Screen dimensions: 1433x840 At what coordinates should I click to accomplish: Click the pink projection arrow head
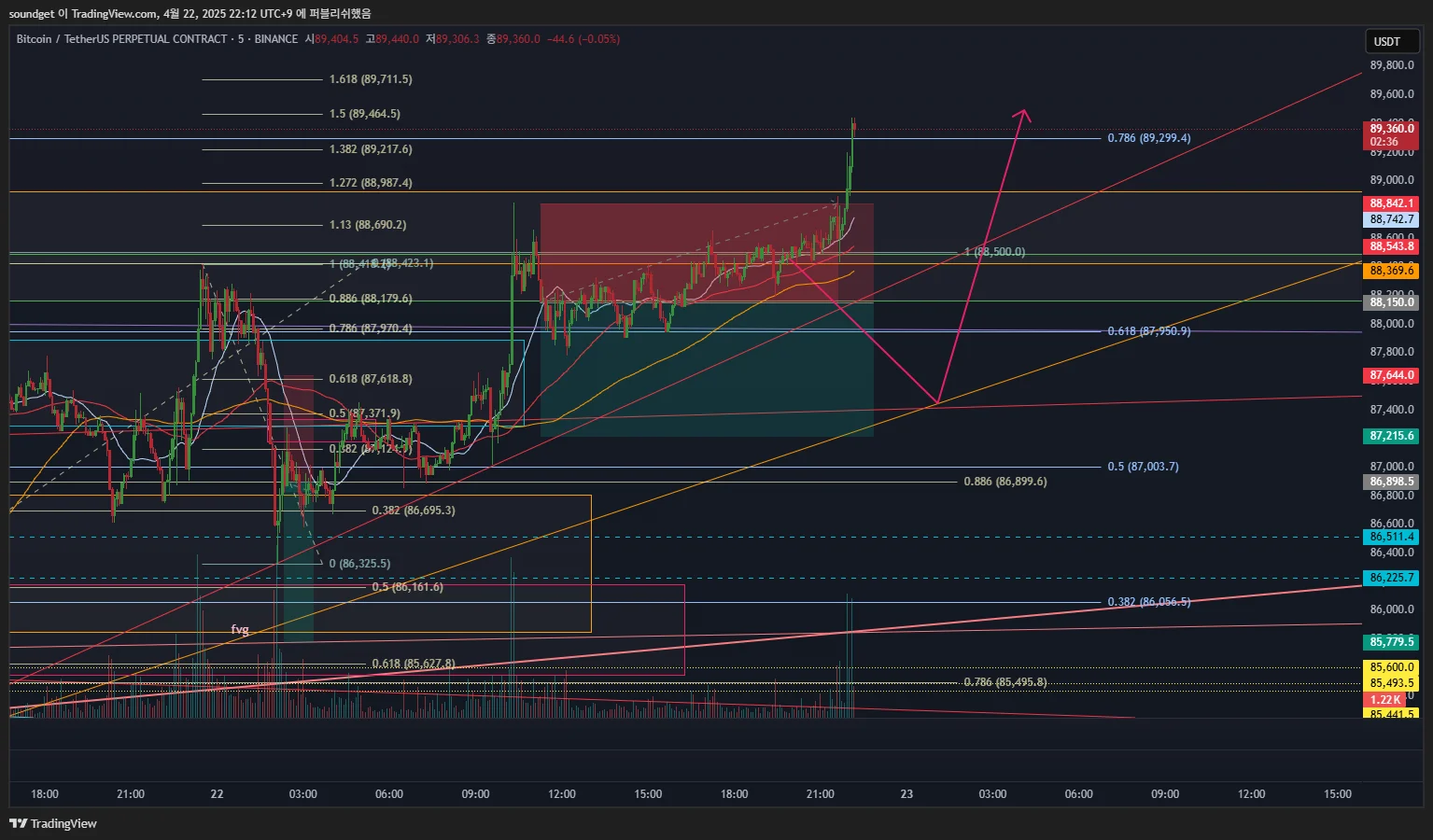point(1024,116)
